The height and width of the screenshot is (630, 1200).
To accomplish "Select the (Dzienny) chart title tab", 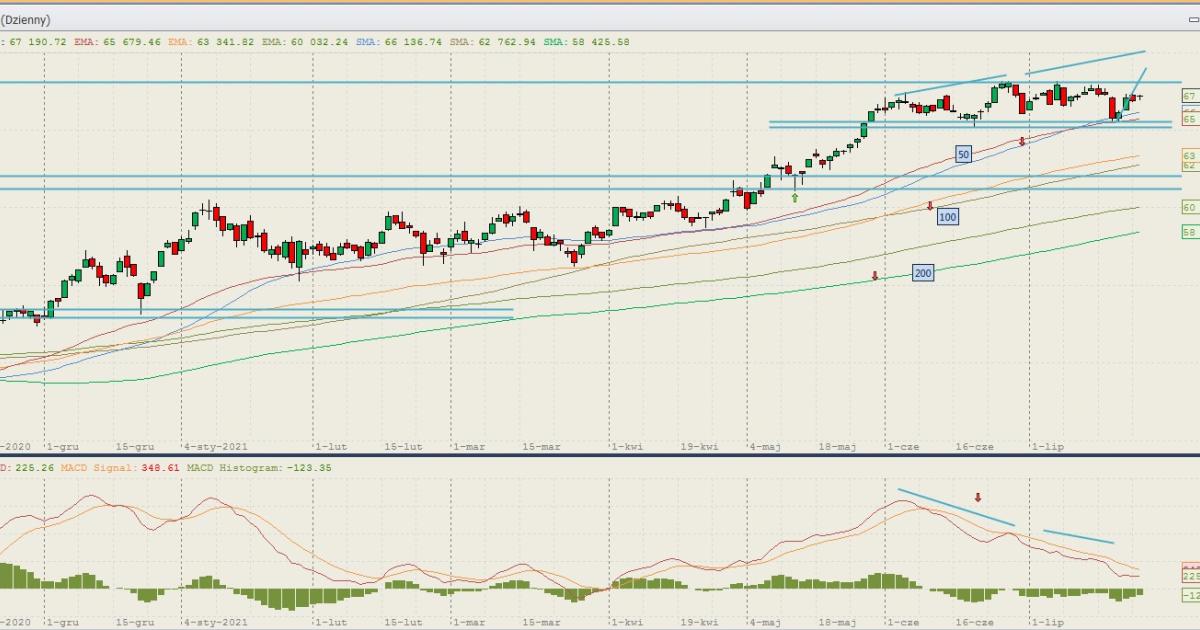I will pyautogui.click(x=26, y=20).
